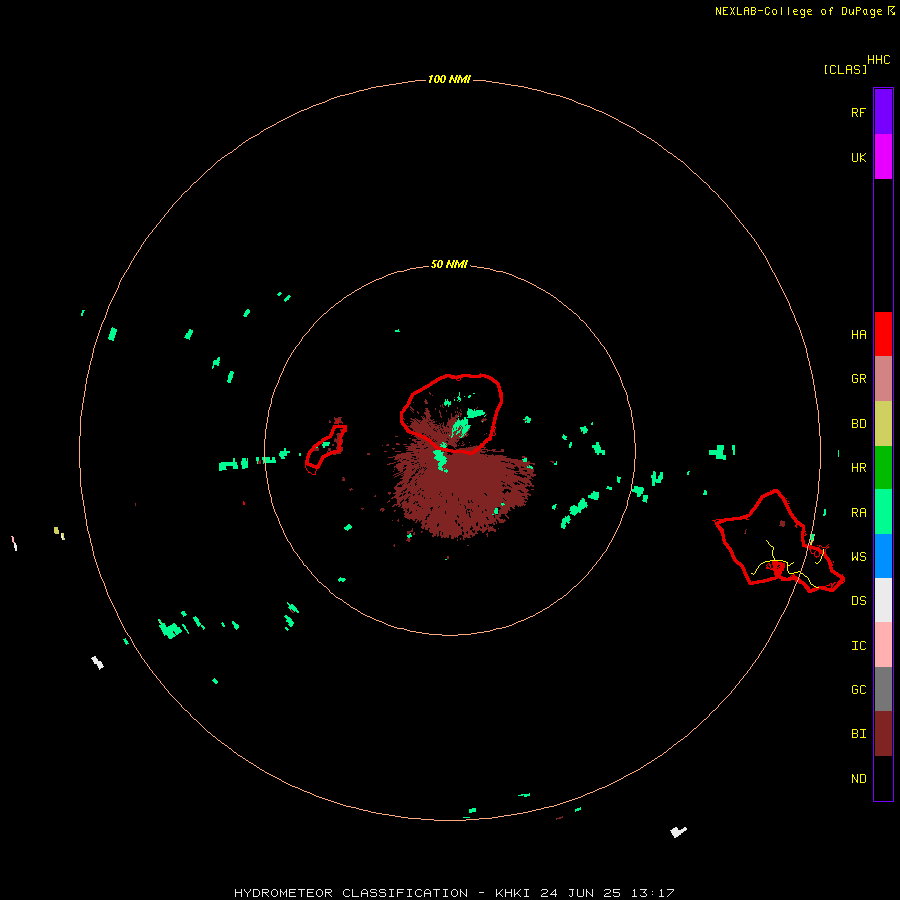Viewport: 900px width, 900px height.
Task: Click the large red island outline near center
Action: pyautogui.click(x=452, y=413)
